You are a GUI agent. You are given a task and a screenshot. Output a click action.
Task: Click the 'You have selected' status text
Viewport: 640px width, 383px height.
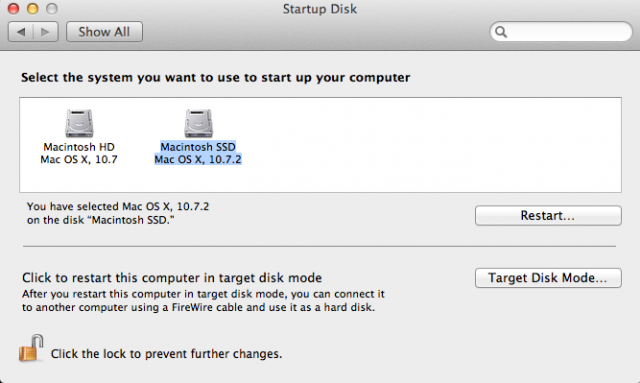(x=118, y=213)
